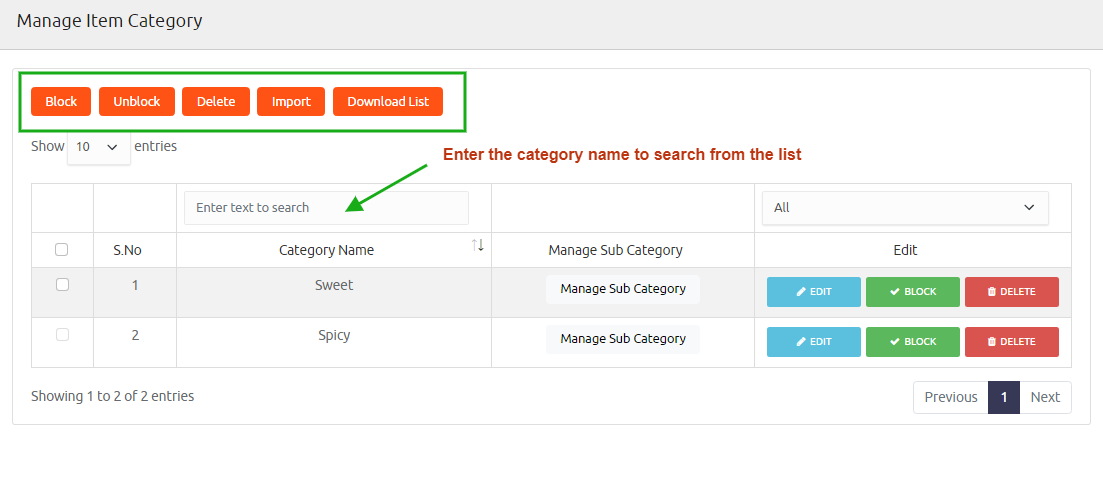1103x478 pixels.
Task: Click the pencil EDIT button for Sweet
Action: click(814, 292)
